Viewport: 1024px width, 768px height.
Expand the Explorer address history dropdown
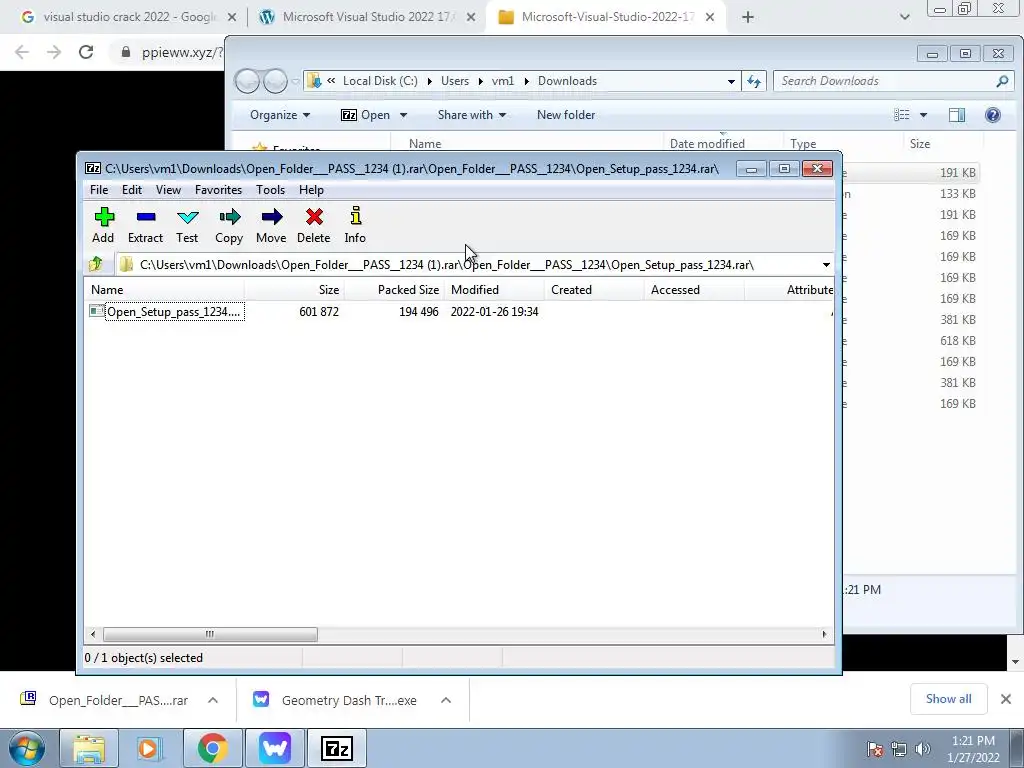pos(731,81)
